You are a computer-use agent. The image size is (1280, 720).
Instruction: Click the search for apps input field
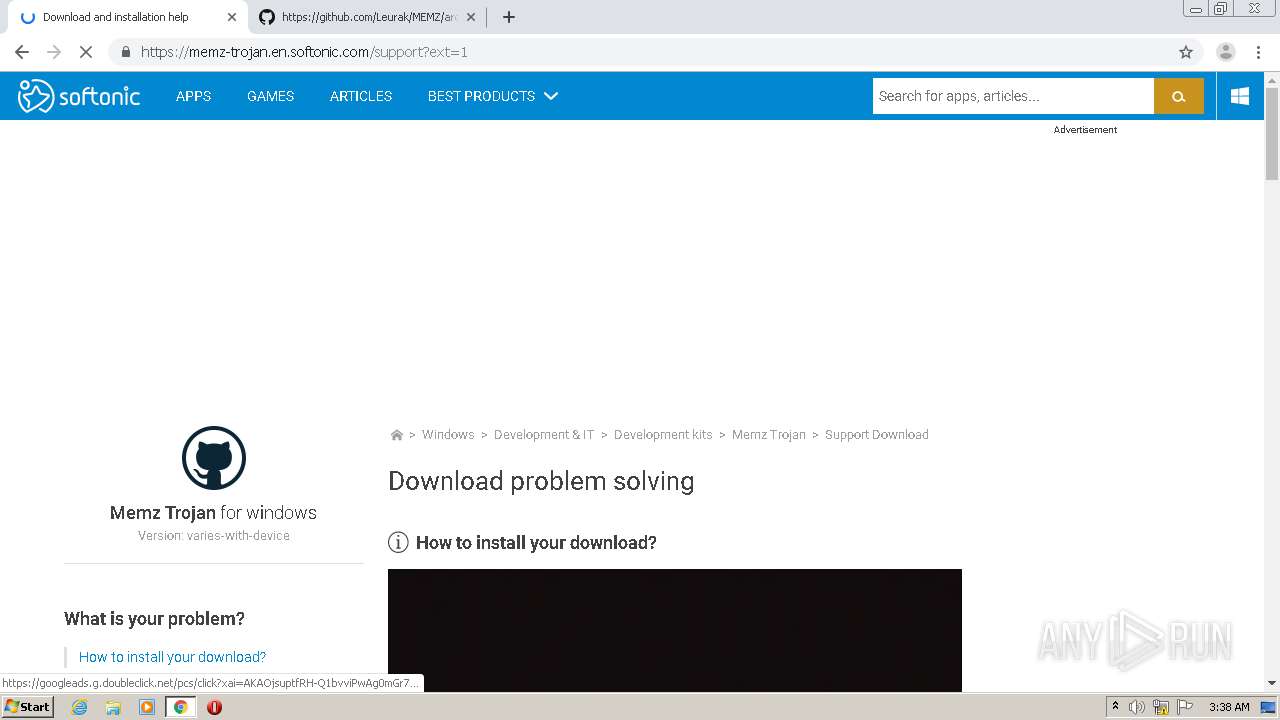[x=1013, y=96]
